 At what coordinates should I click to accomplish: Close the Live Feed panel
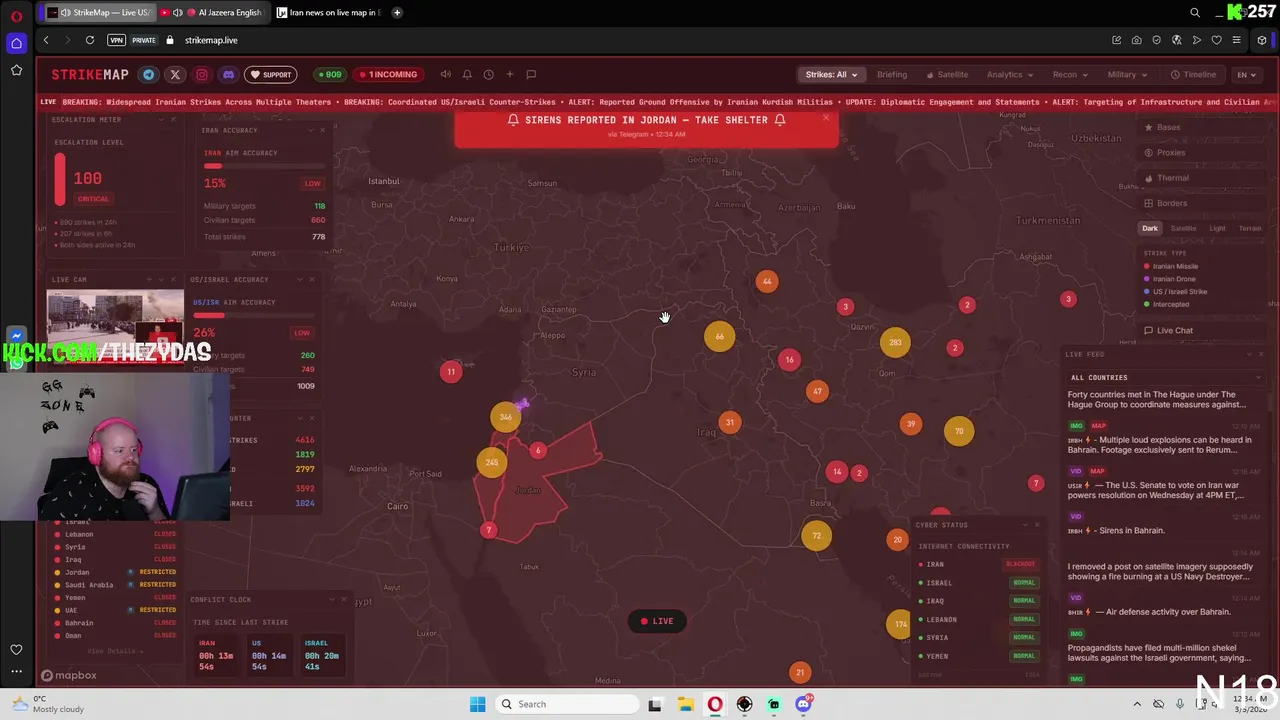[1261, 354]
